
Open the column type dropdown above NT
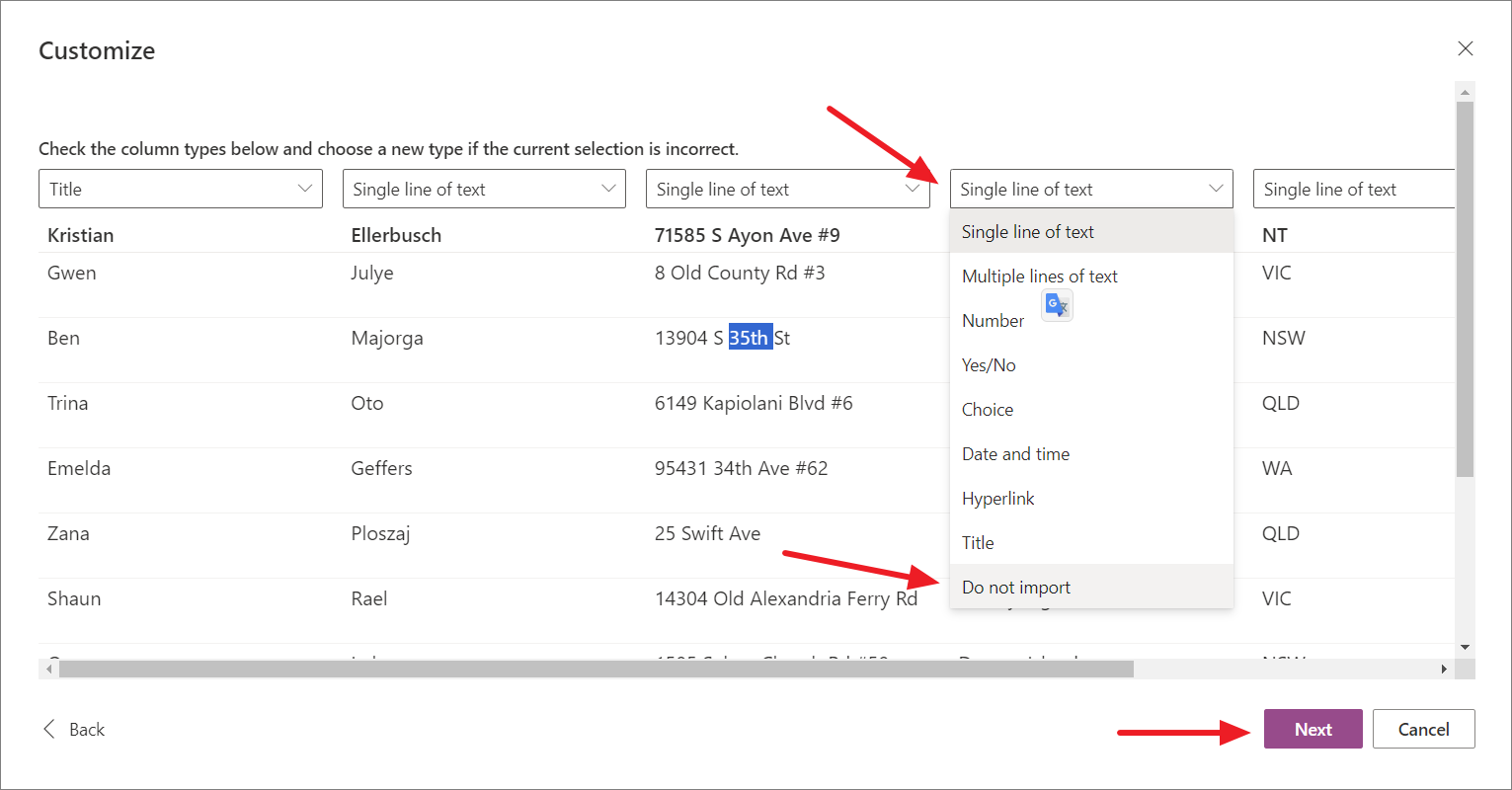[x=1354, y=189]
